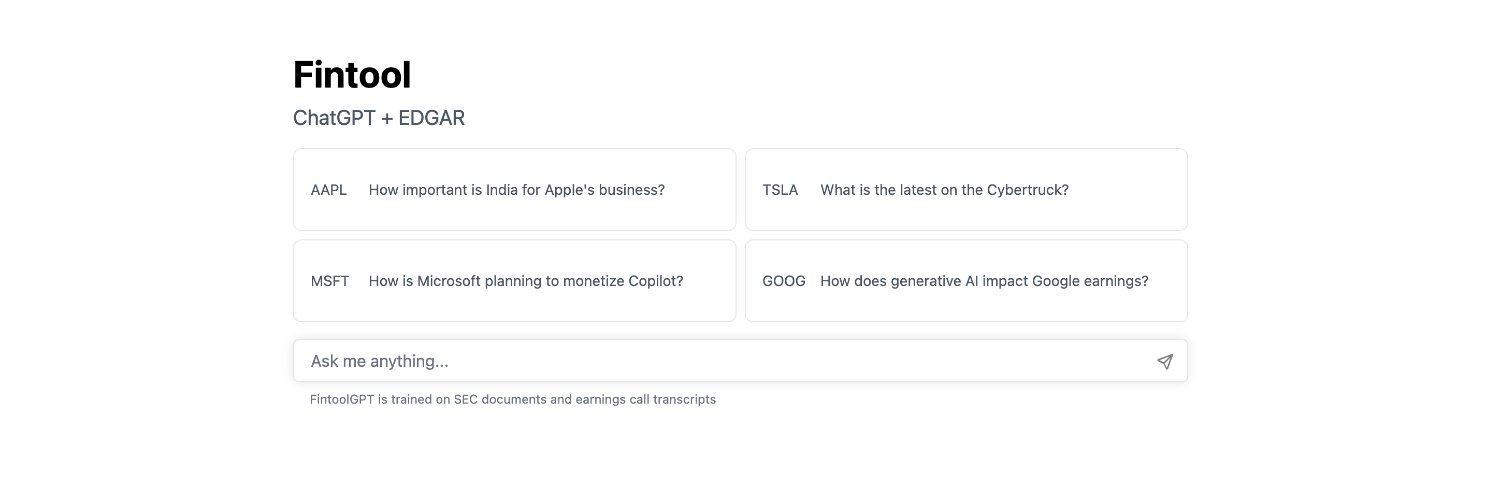Image resolution: width=1500 pixels, height=500 pixels.
Task: Click the word EDGAR in the subtitle
Action: point(432,118)
